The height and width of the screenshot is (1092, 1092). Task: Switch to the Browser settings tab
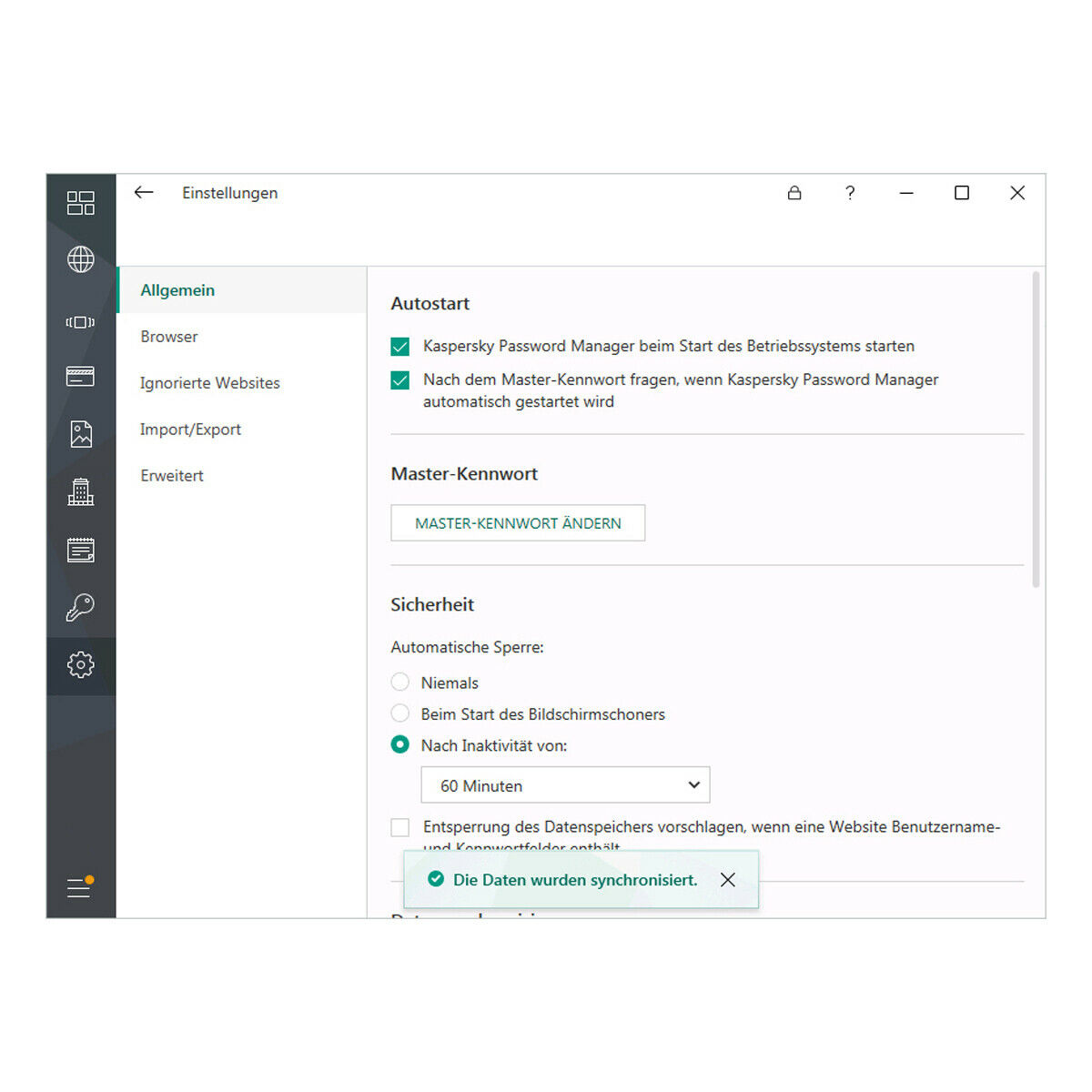coord(169,337)
